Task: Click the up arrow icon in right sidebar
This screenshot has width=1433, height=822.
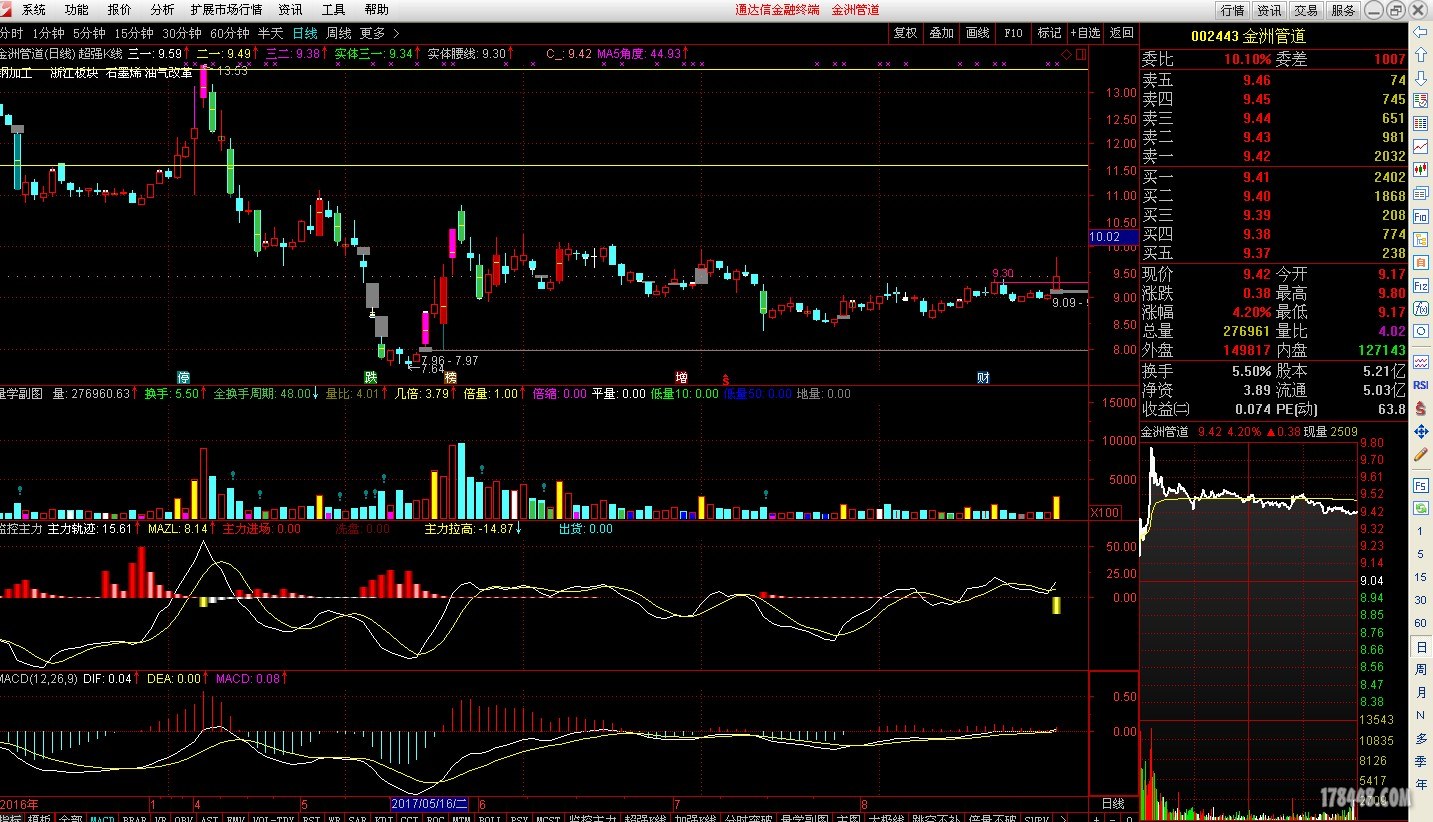Action: (1420, 56)
